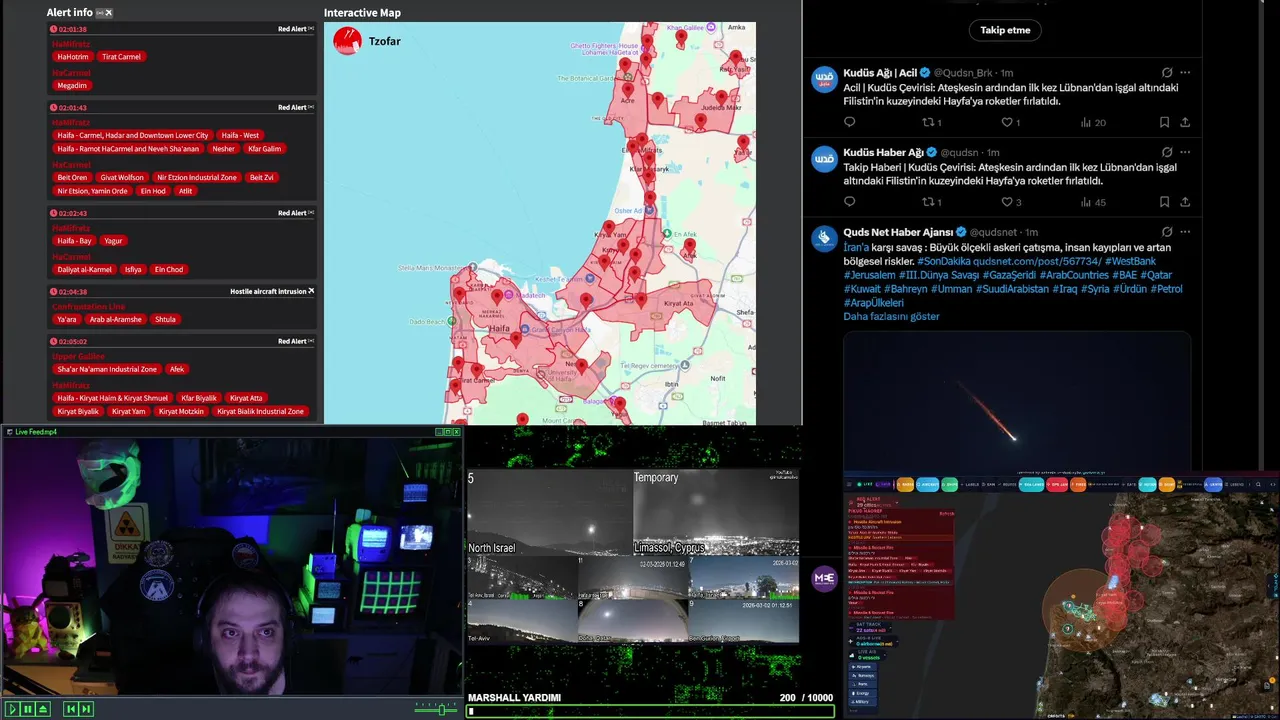
Task: Select the Tirat Carmel alert tag
Action: 121,57
